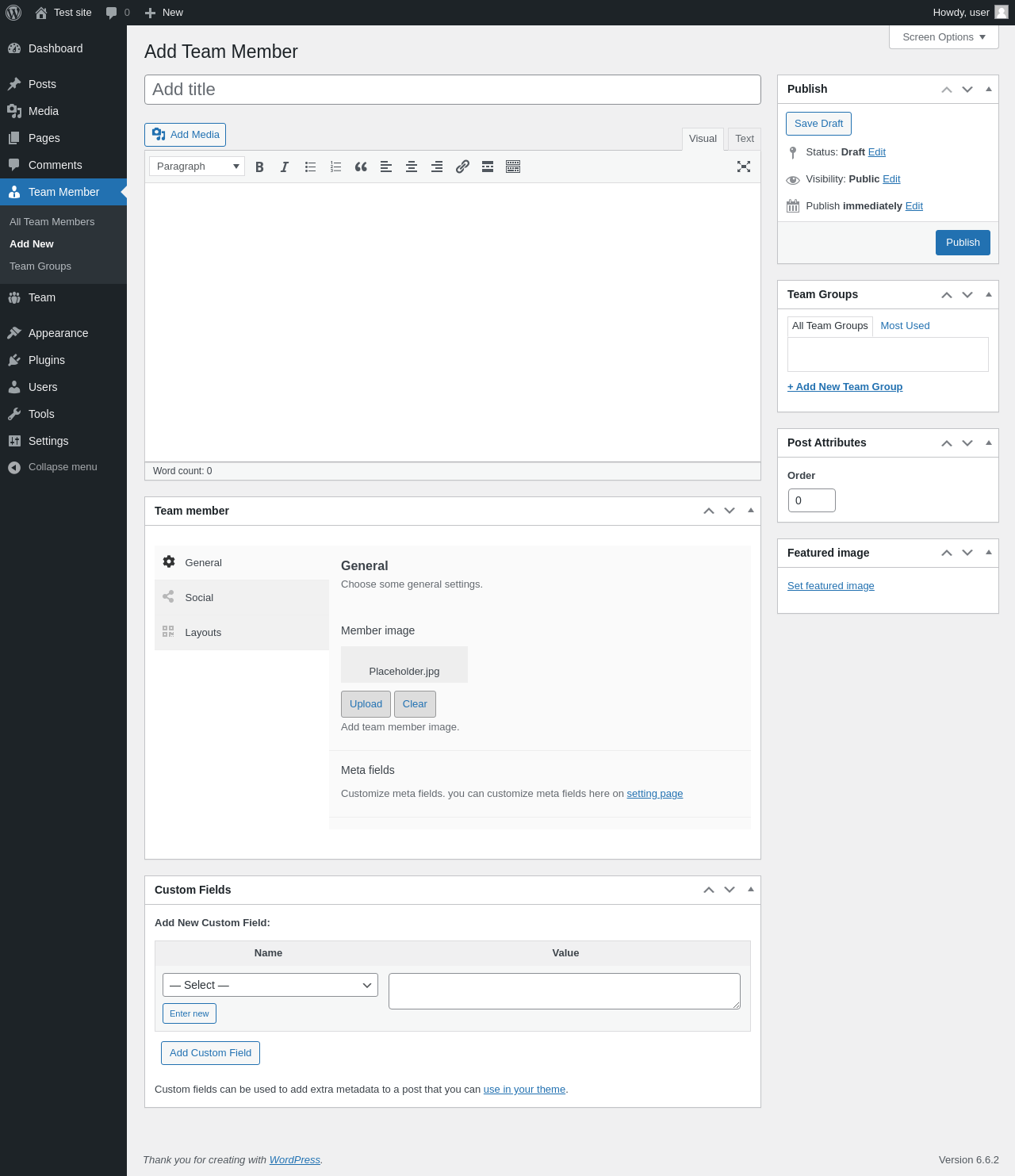Upload a member image
Screen dimensions: 1015x1176
(x=366, y=704)
